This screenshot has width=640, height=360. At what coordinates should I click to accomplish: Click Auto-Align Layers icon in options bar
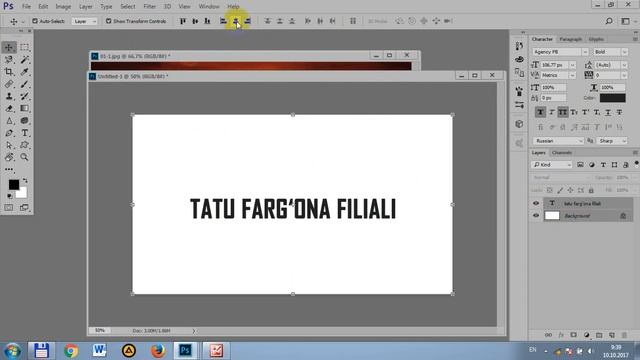[353, 21]
